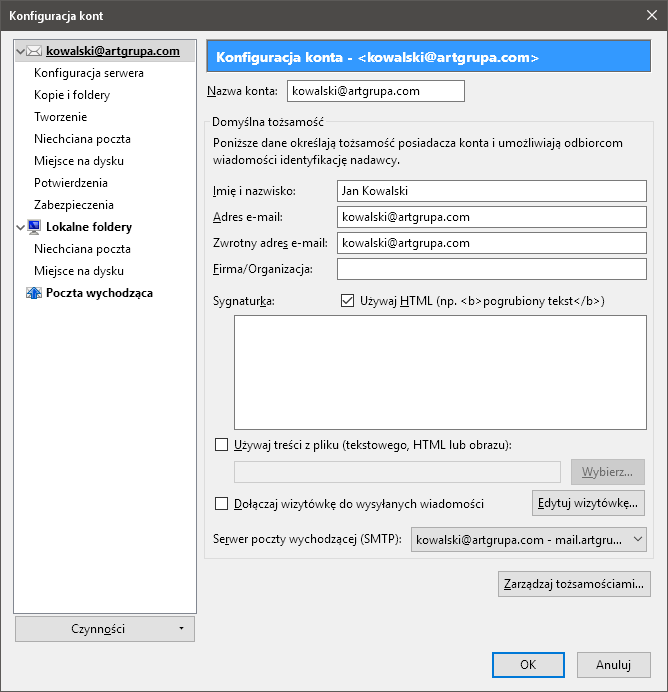
Task: Click the Anuluj button
Action: [x=613, y=665]
